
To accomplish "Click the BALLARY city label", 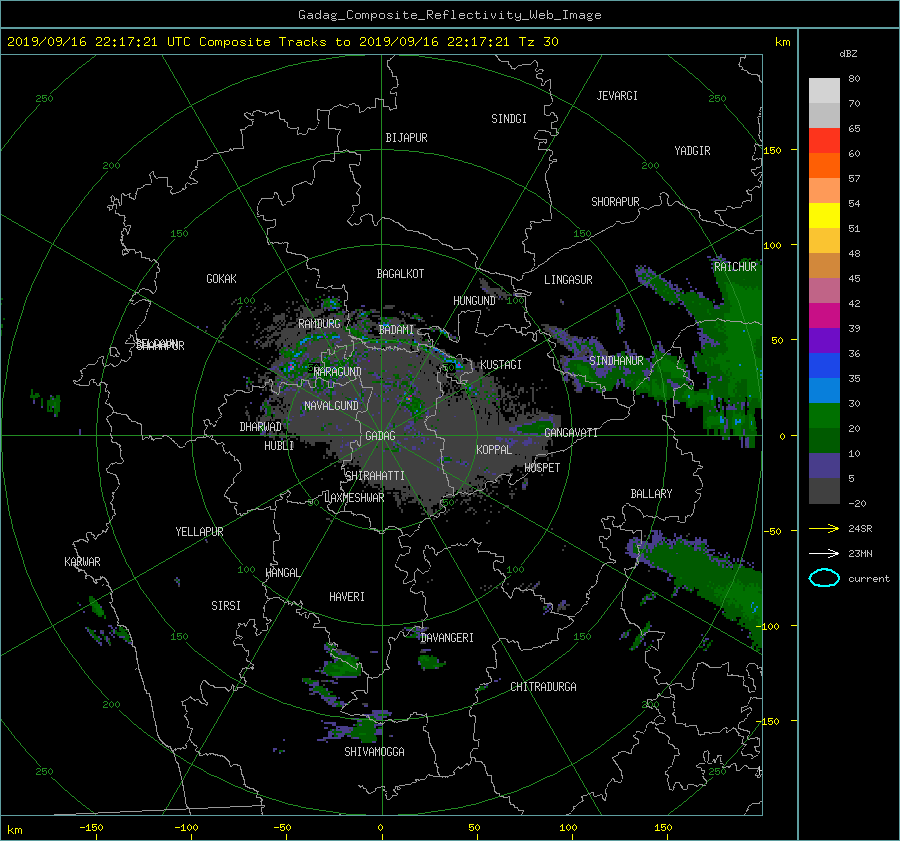I will (x=651, y=494).
